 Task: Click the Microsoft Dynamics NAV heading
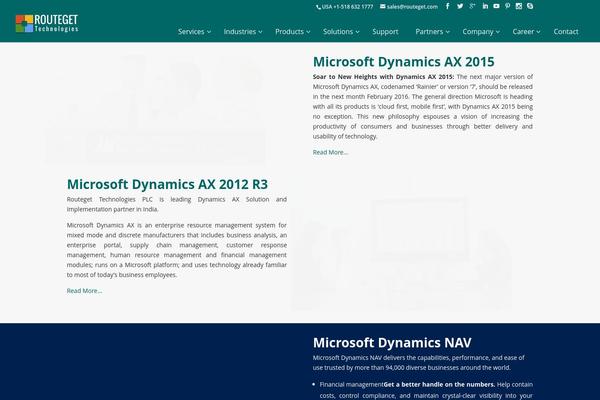point(392,343)
